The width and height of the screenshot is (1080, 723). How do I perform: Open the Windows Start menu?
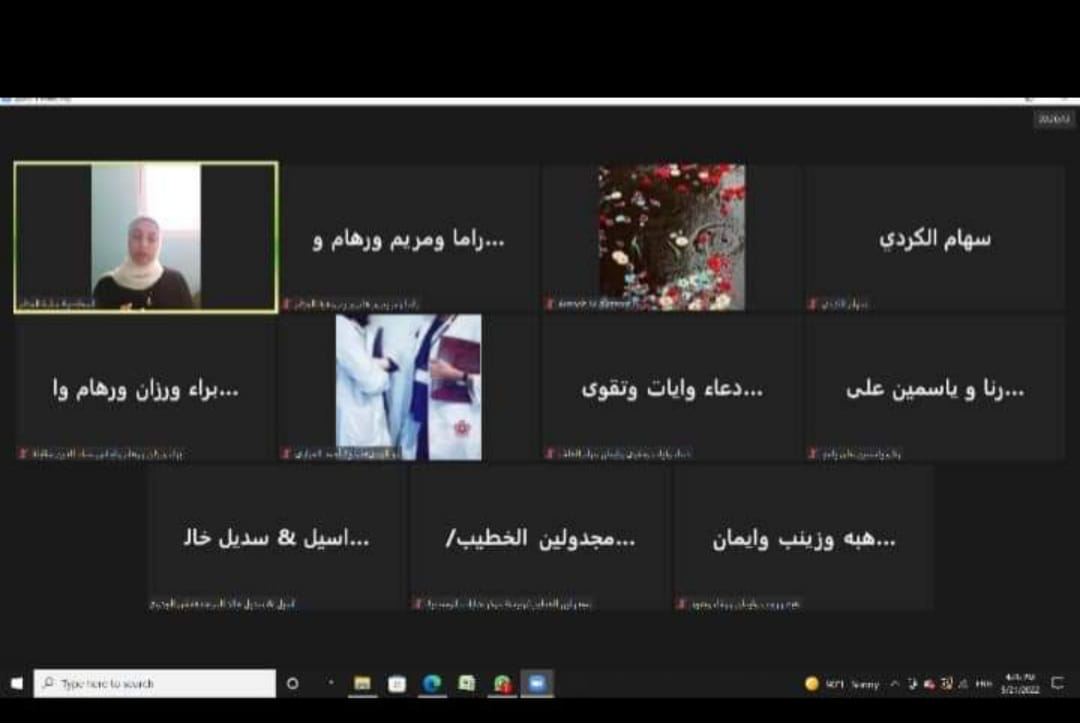point(16,684)
